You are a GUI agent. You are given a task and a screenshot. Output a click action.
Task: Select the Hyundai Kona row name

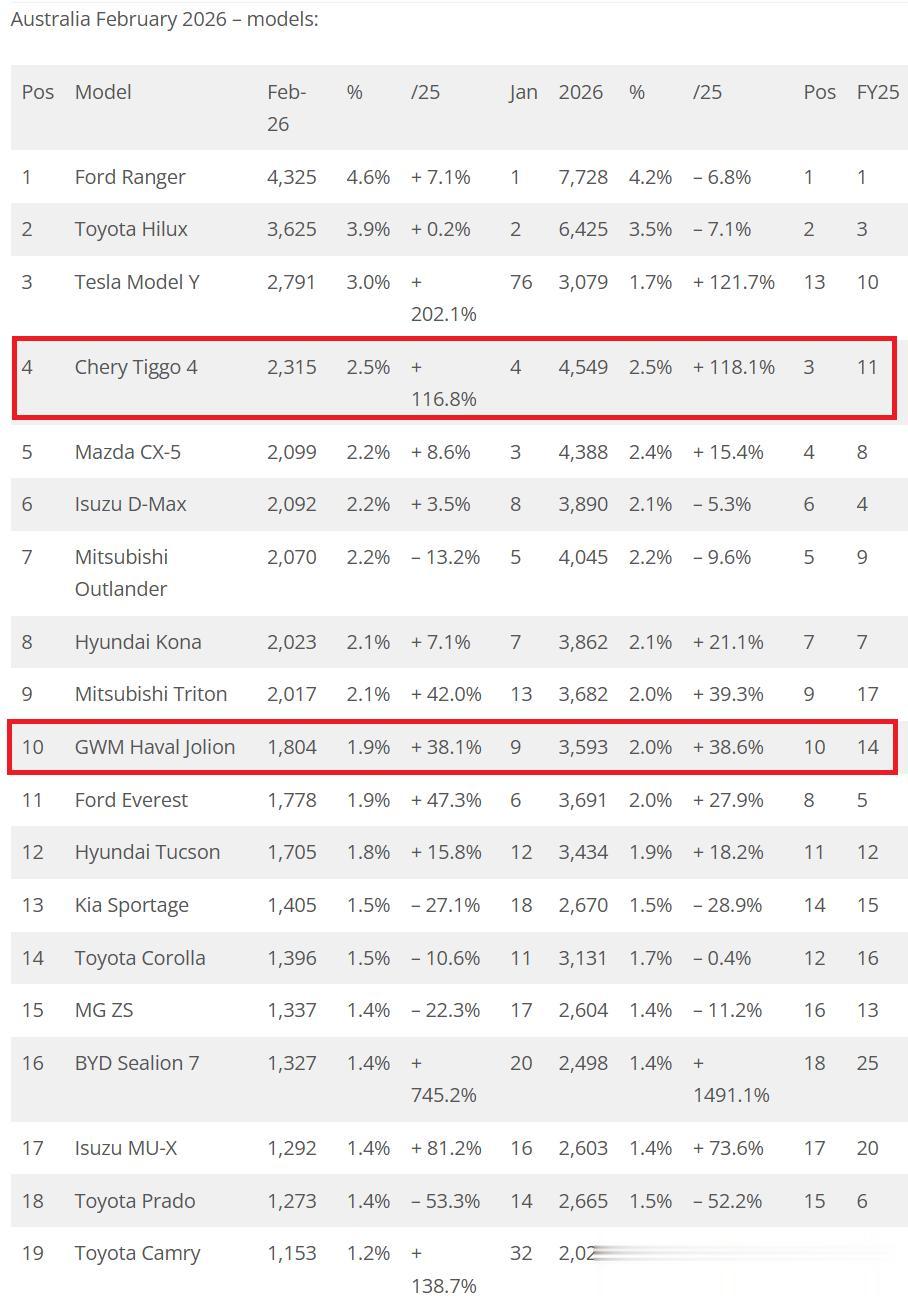click(138, 642)
